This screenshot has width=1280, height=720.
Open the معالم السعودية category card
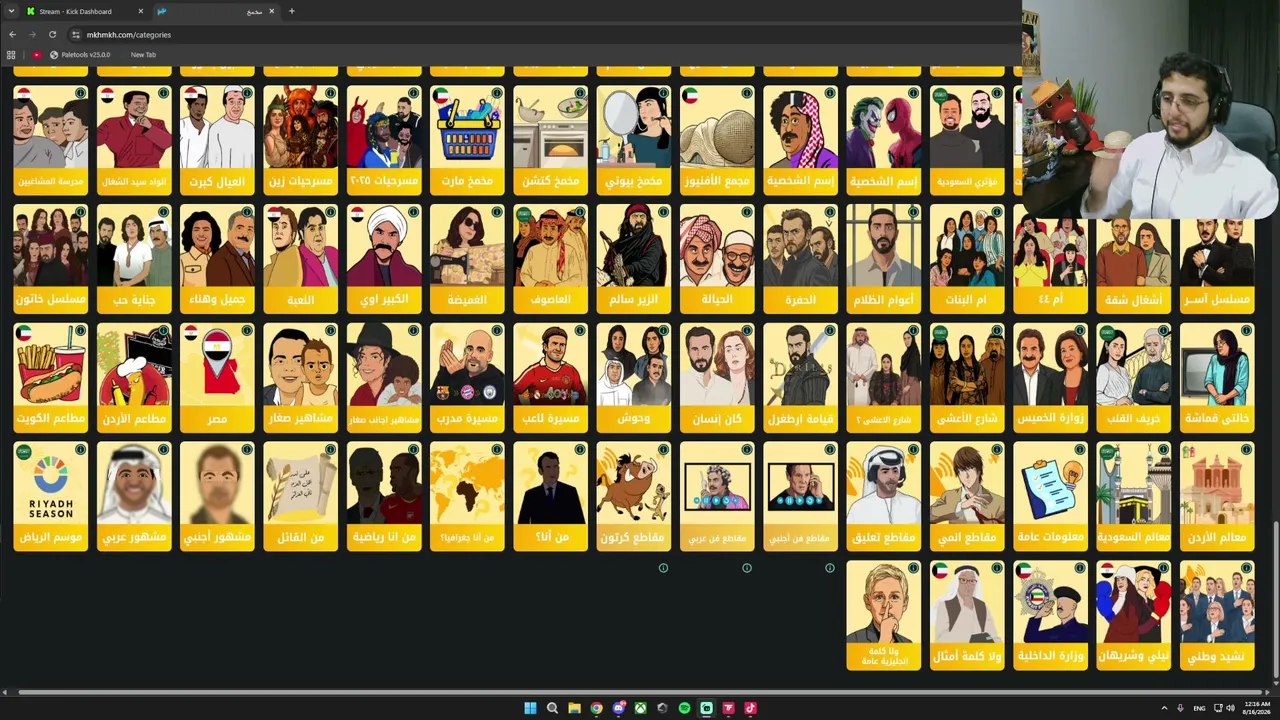click(x=1134, y=496)
